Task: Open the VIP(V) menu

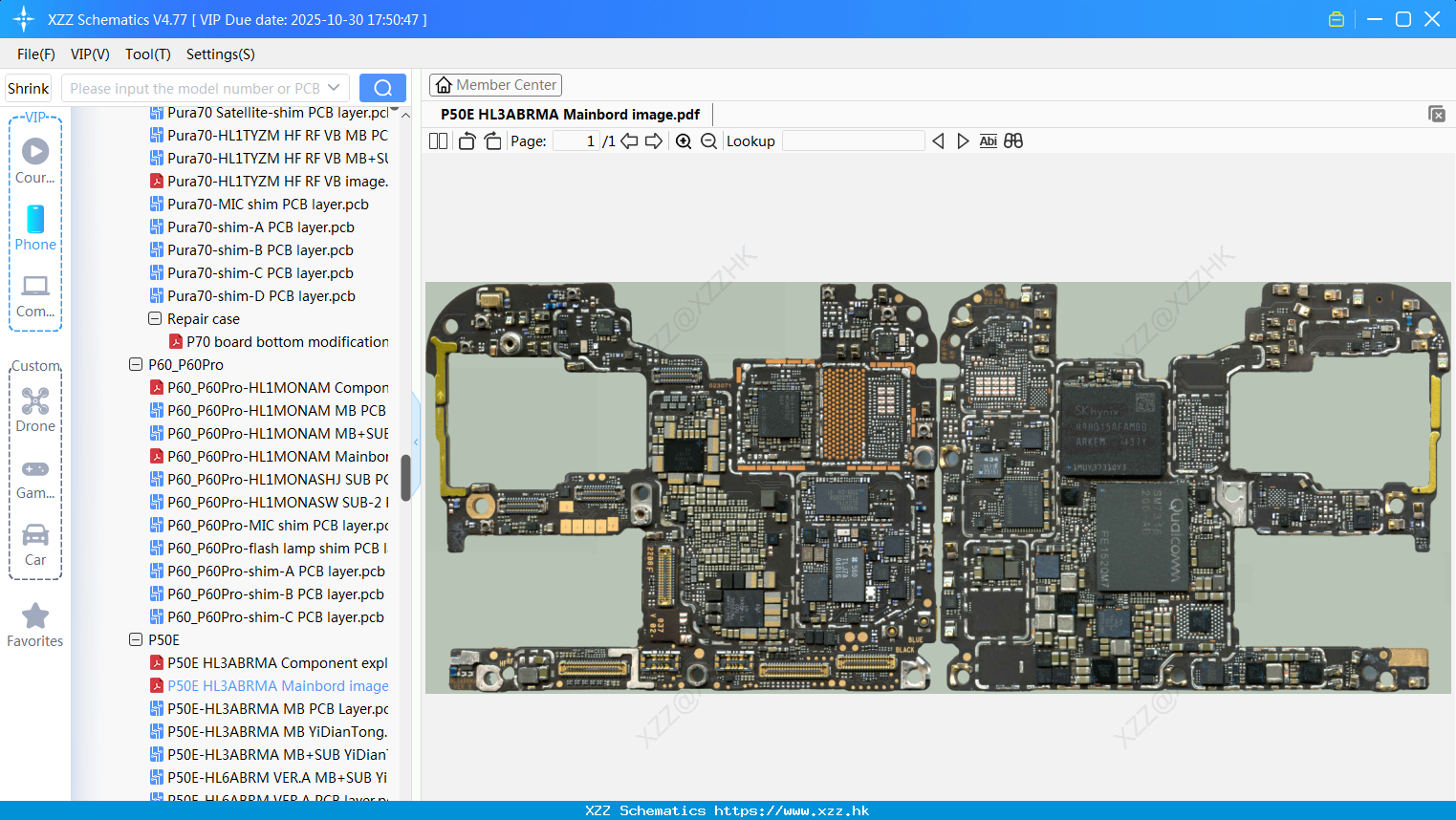Action: (90, 54)
